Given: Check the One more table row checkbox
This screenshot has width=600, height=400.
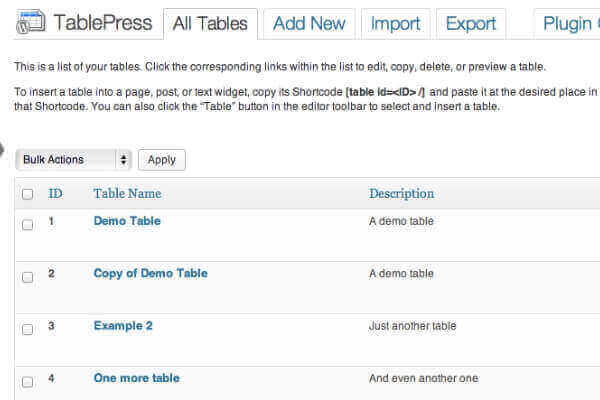Looking at the screenshot, I should 28,381.
